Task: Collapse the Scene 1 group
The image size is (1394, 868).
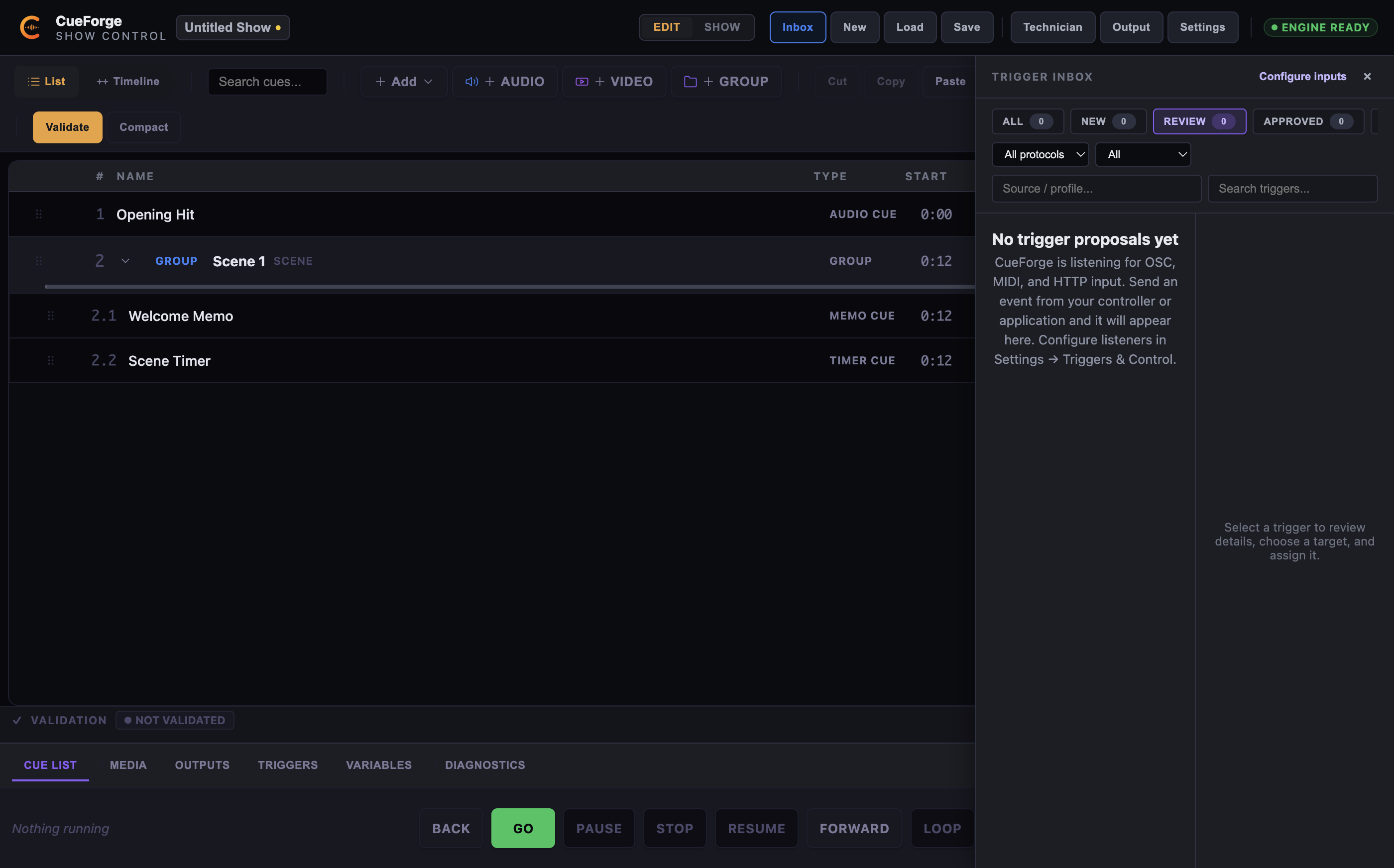Action: pos(125,261)
